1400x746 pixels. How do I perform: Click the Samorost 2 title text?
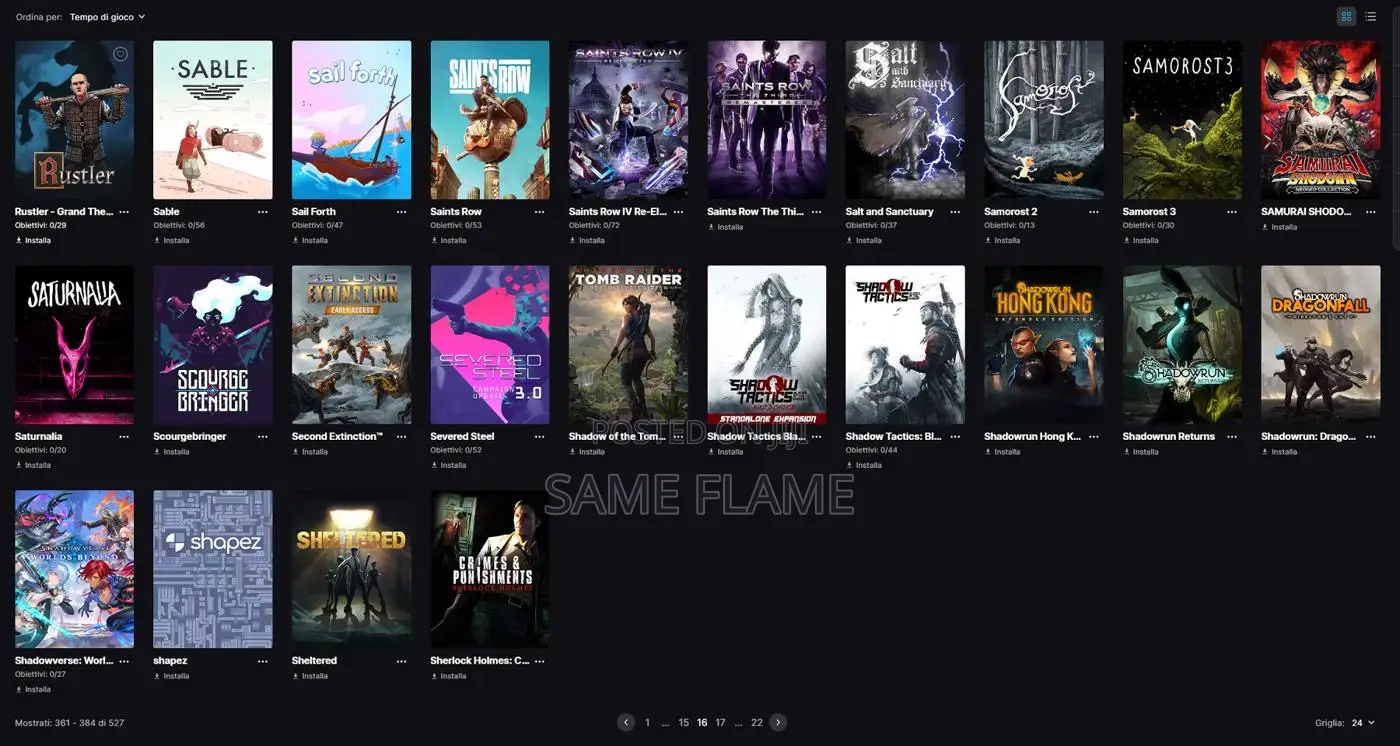pos(1010,212)
